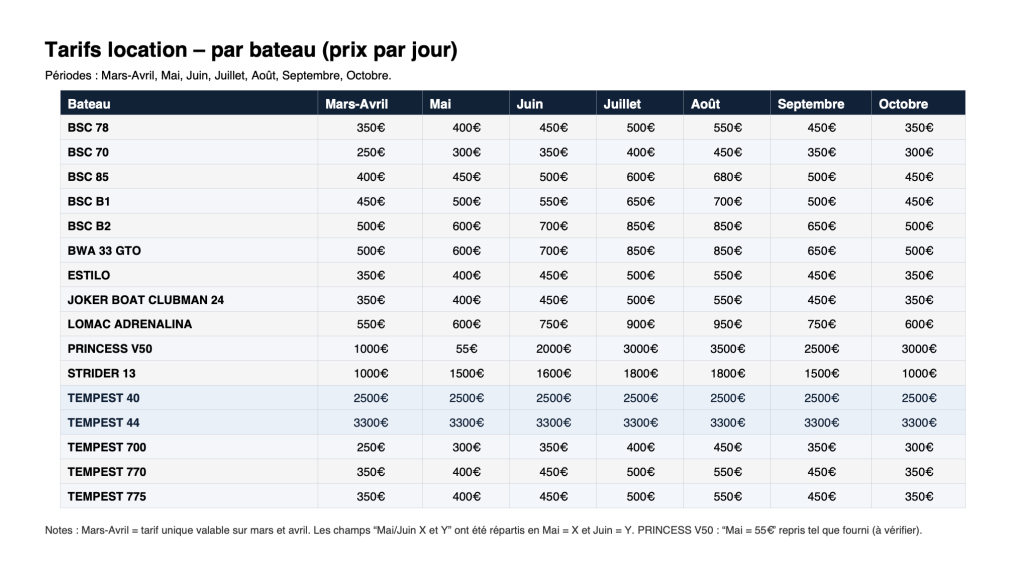Select the Septembre column header
The height and width of the screenshot is (579, 1024).
810,104
